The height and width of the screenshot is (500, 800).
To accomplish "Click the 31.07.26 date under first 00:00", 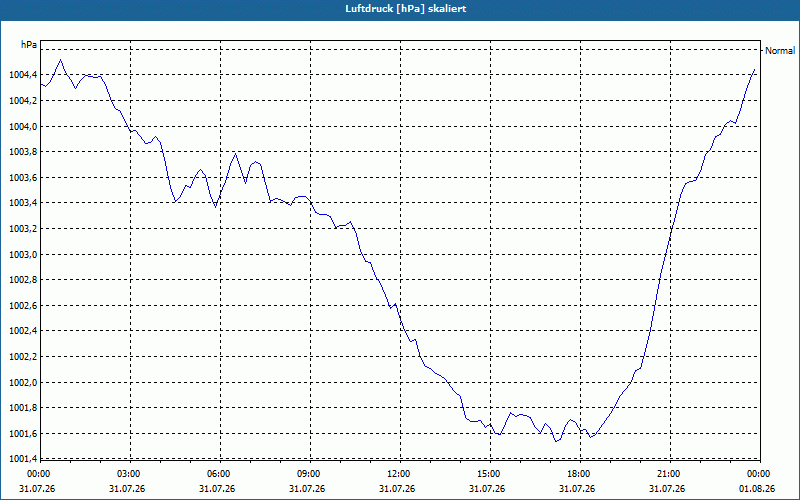I will [37, 489].
